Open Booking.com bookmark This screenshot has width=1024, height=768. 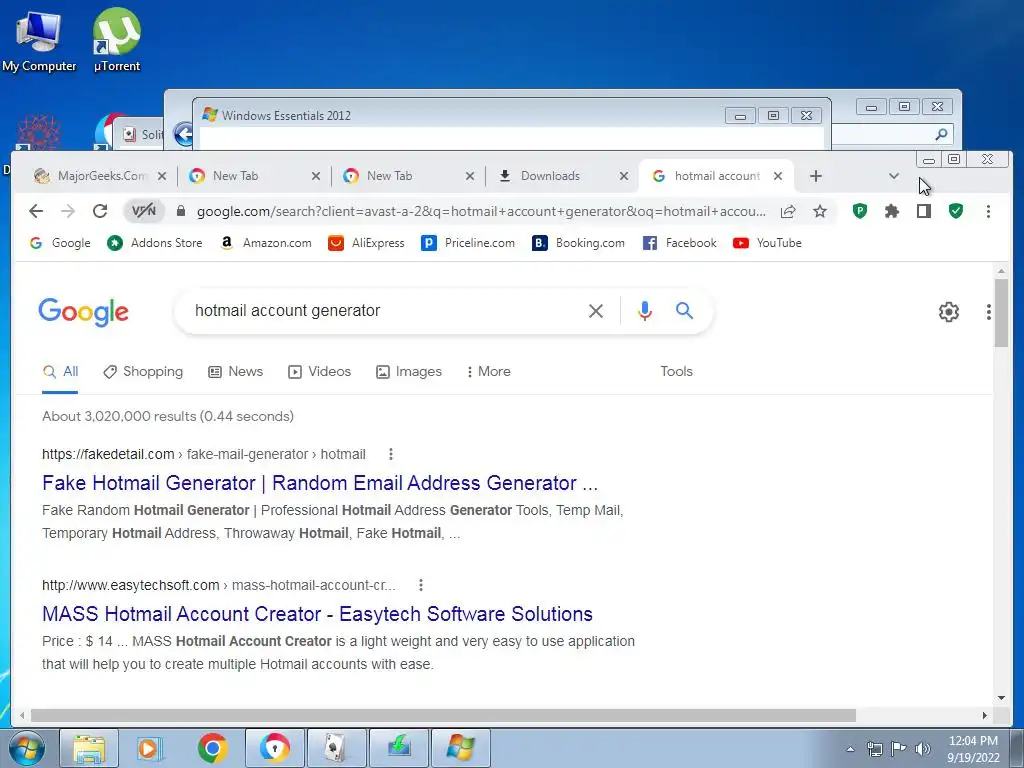(579, 243)
